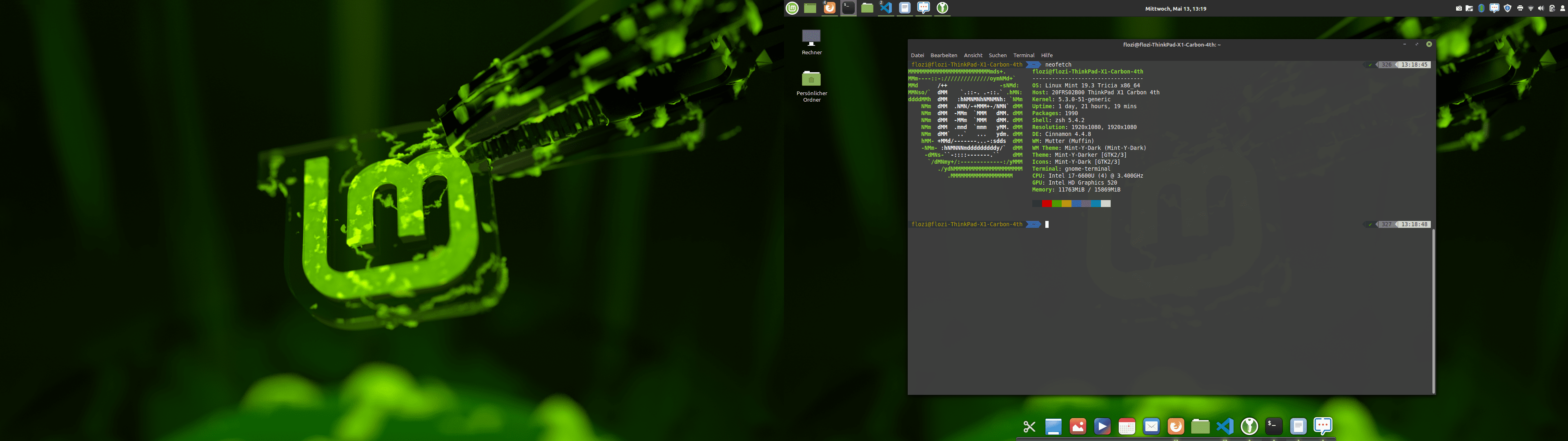Viewport: 1568px width, 441px height.
Task: Launch the text editor from dock
Action: point(1298,426)
